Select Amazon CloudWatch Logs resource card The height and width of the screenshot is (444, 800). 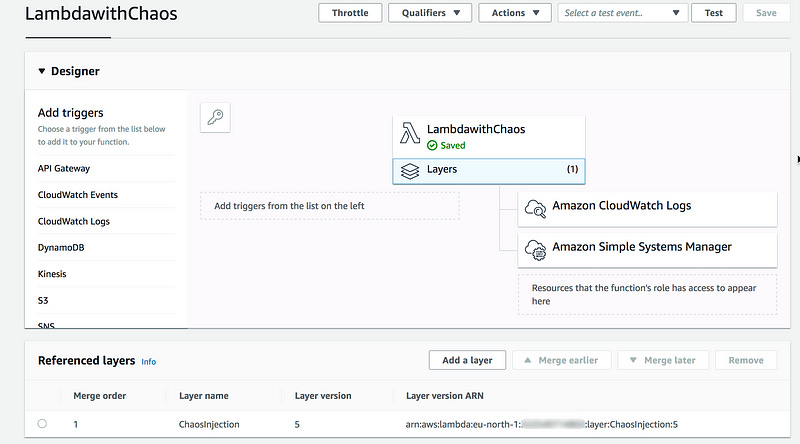(x=647, y=209)
